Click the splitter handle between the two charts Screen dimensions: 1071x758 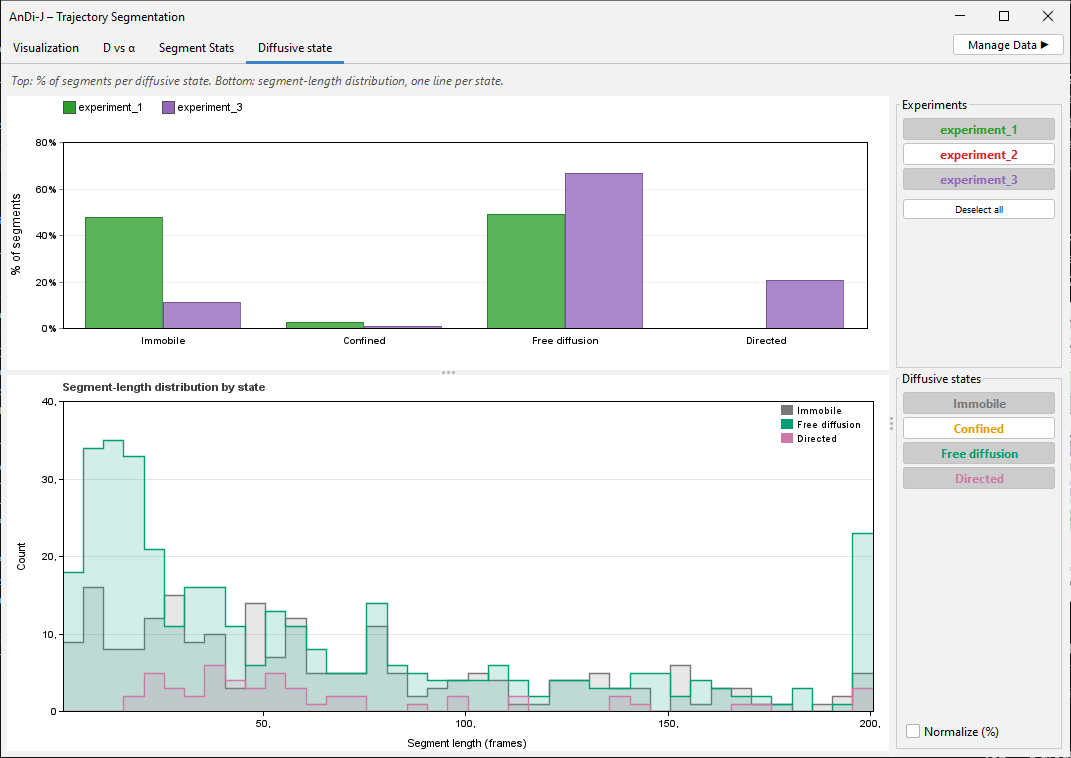pos(448,372)
